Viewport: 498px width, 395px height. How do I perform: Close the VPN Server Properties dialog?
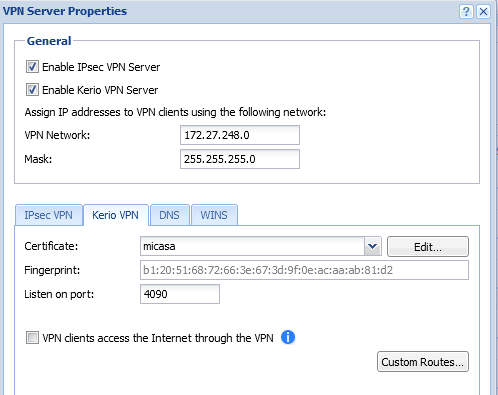tap(483, 12)
